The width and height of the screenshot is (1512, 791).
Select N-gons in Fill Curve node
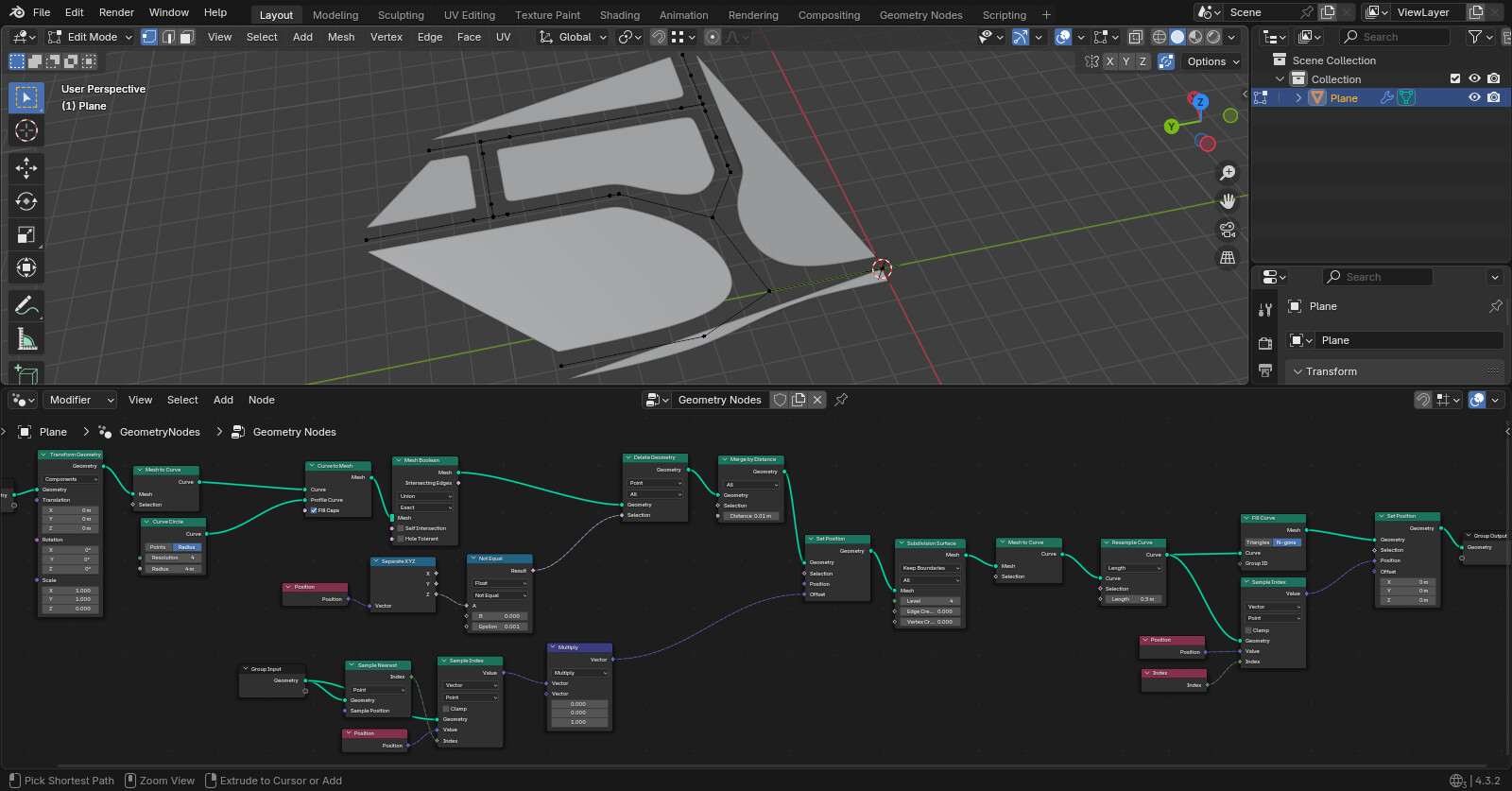1287,542
